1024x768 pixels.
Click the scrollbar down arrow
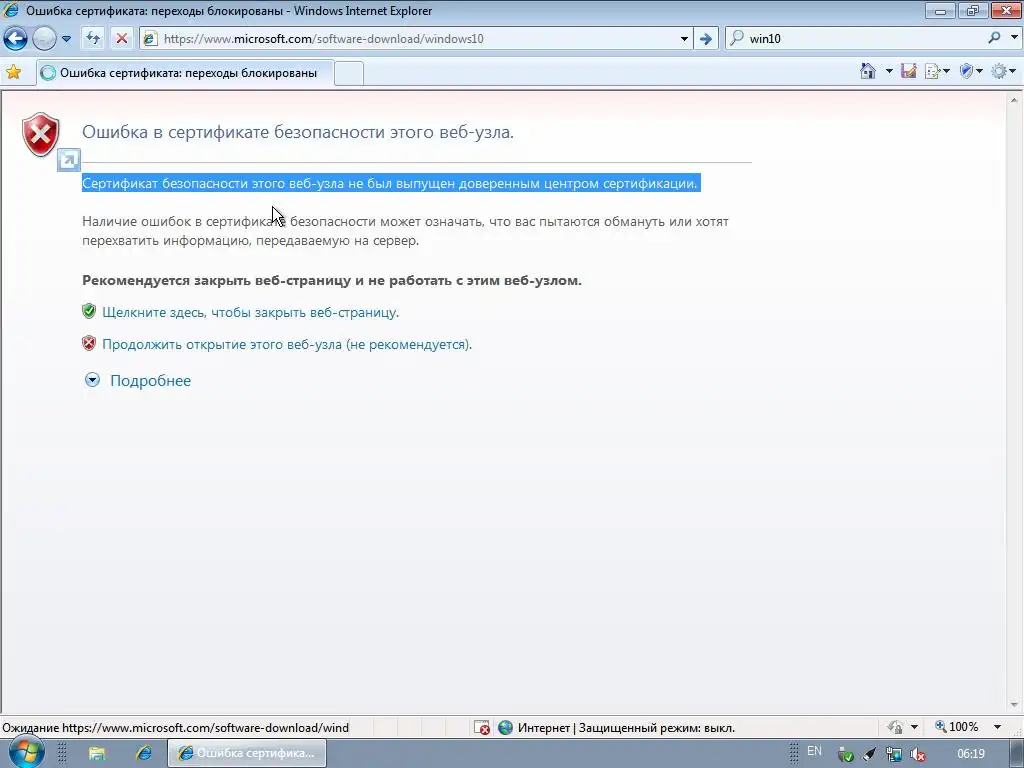tap(1014, 705)
